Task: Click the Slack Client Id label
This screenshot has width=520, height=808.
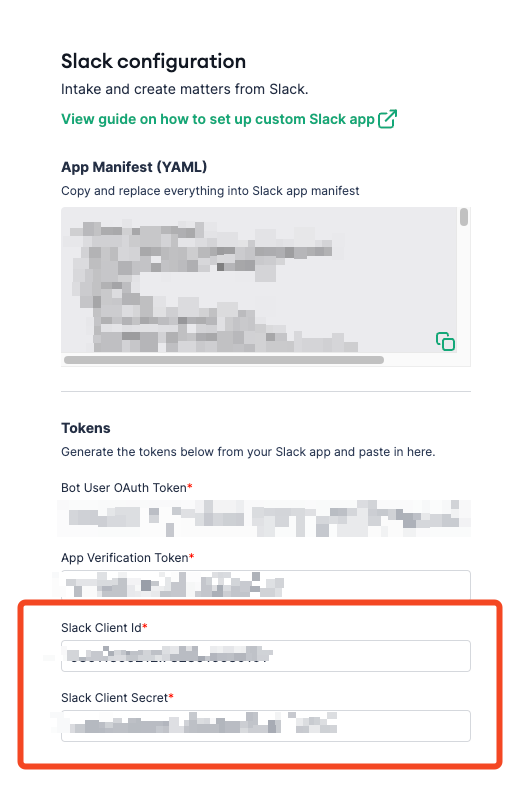Action: point(104,628)
